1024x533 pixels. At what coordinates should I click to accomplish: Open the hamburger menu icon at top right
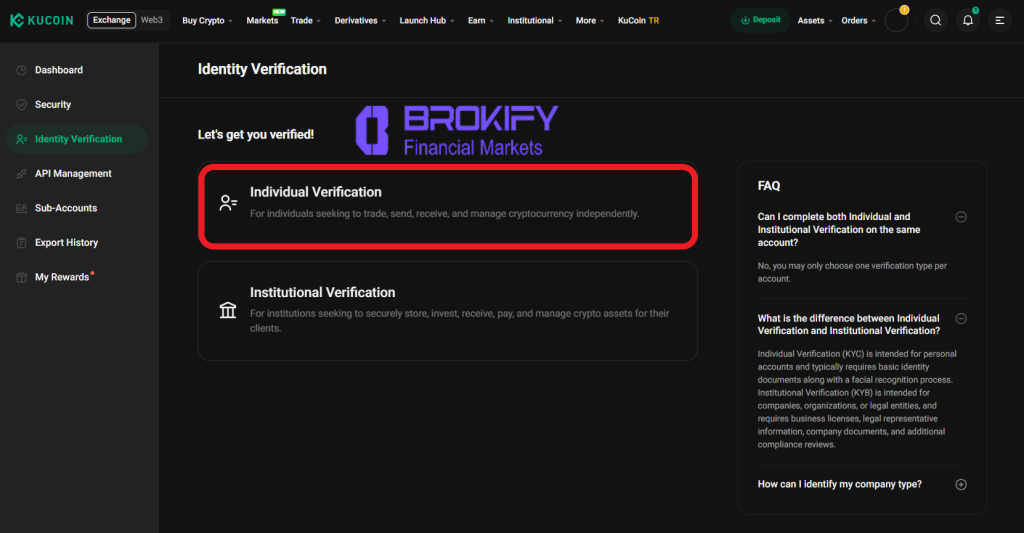pyautogui.click(x=999, y=20)
